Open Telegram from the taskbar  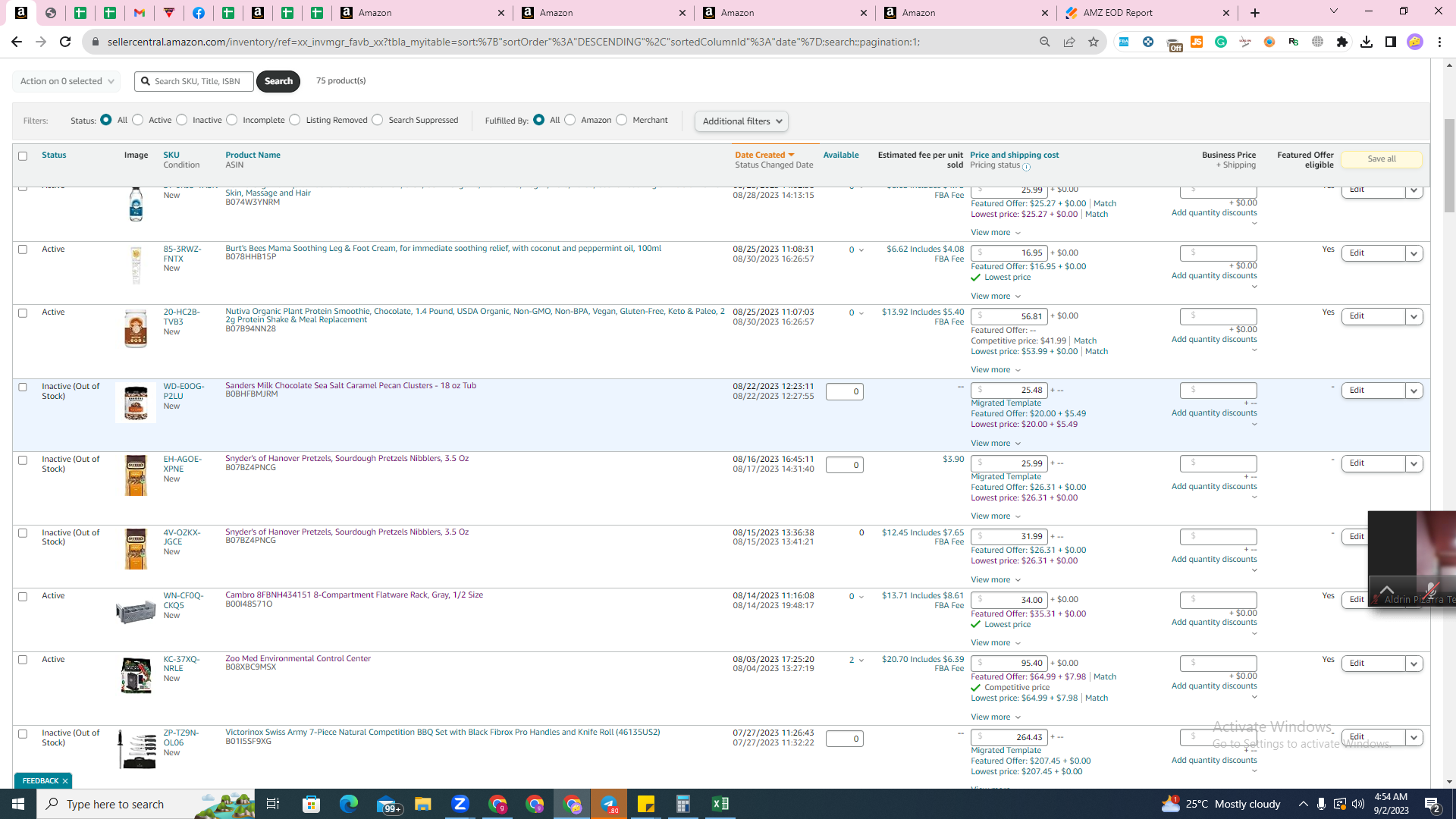click(x=609, y=804)
